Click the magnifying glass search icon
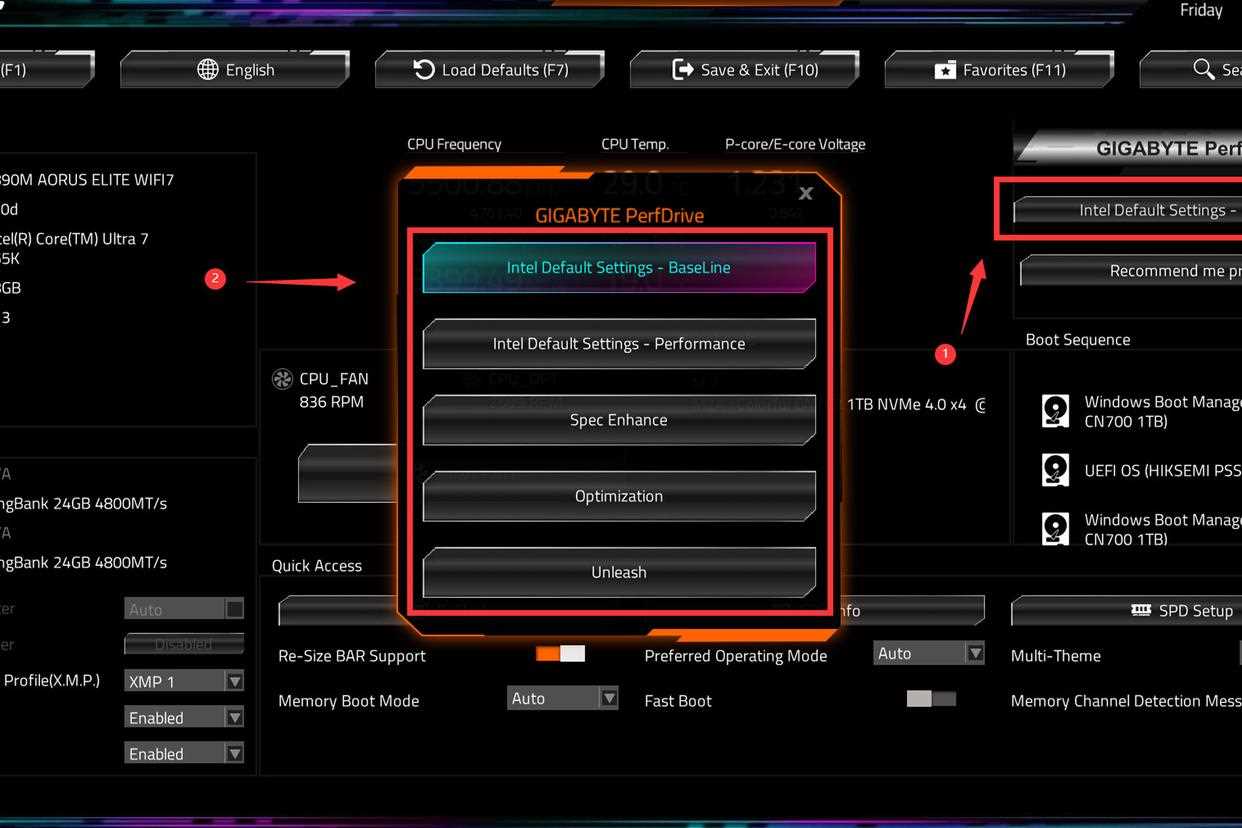This screenshot has width=1242, height=828. (1204, 69)
